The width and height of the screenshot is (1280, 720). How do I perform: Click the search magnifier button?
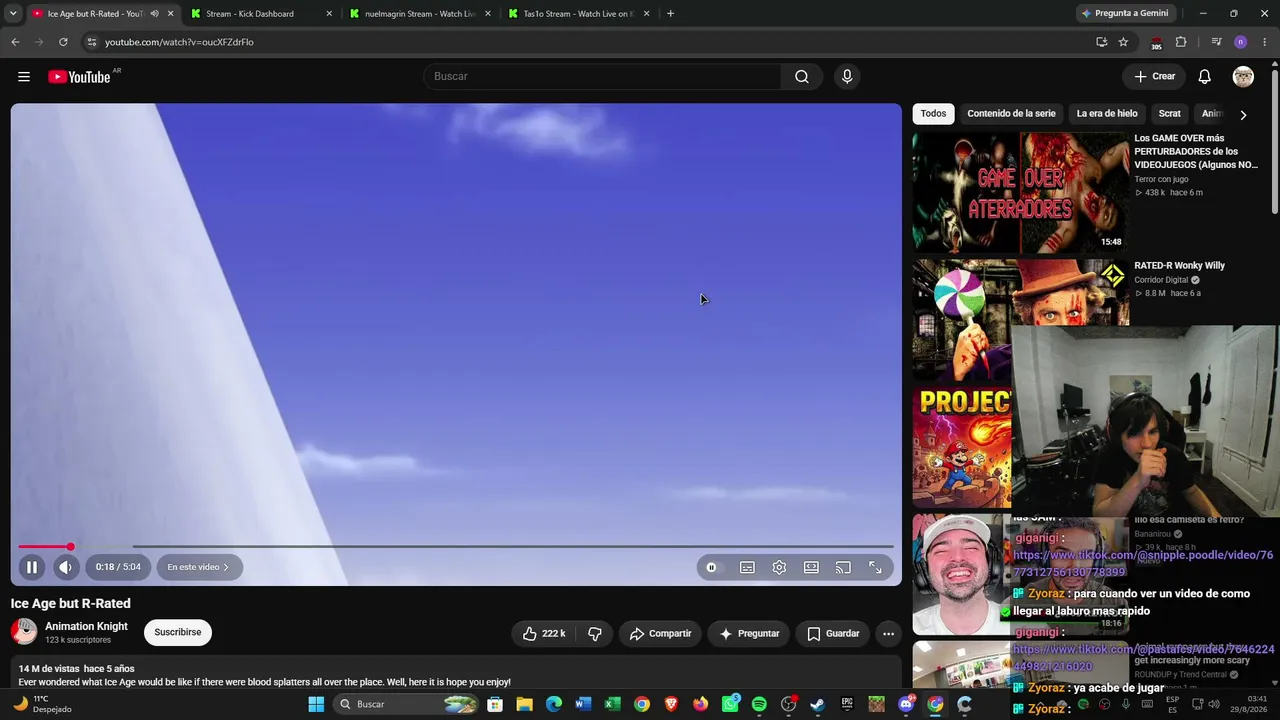[802, 77]
